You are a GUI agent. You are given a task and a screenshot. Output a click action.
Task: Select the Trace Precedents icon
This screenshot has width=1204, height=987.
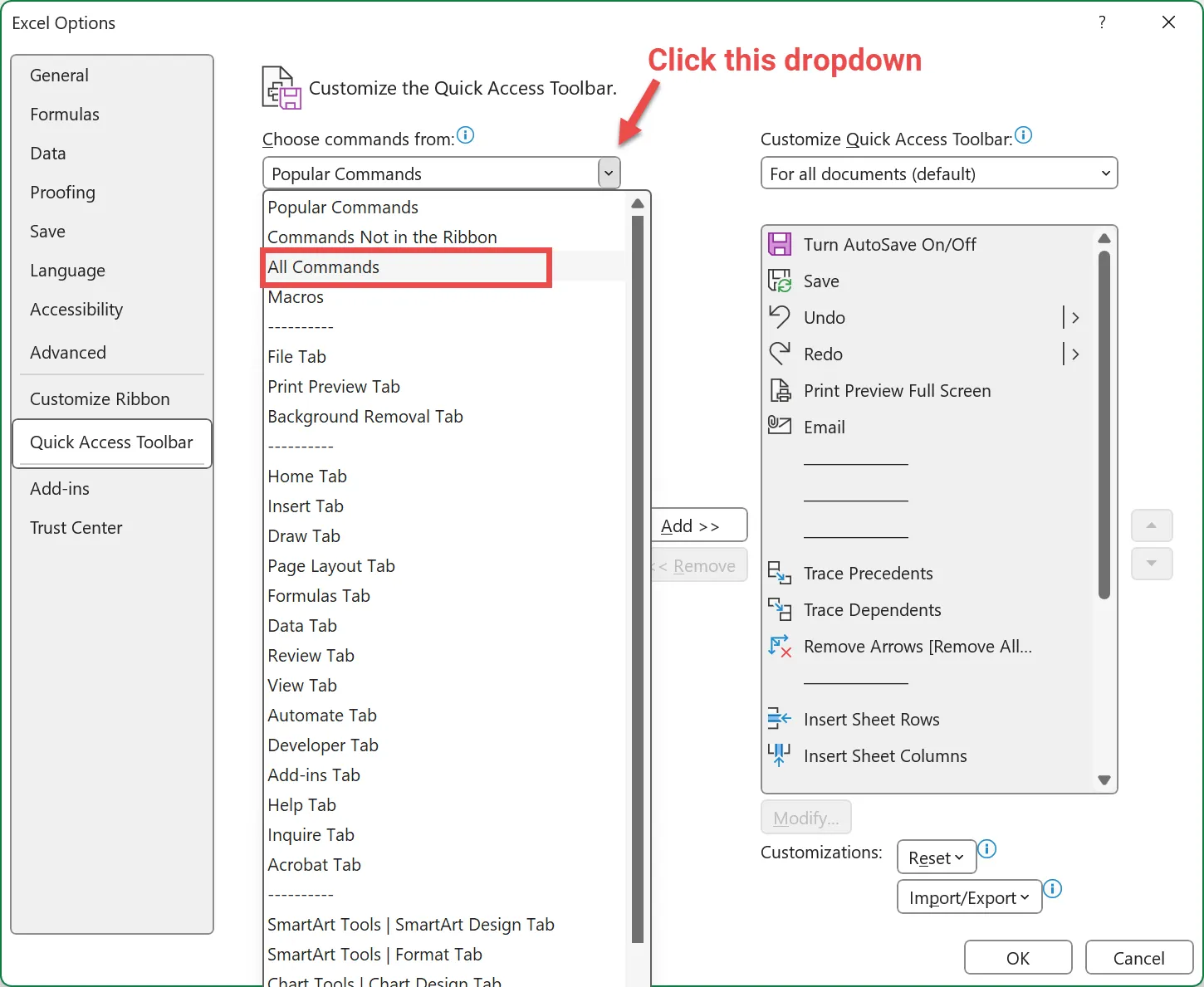(x=779, y=573)
